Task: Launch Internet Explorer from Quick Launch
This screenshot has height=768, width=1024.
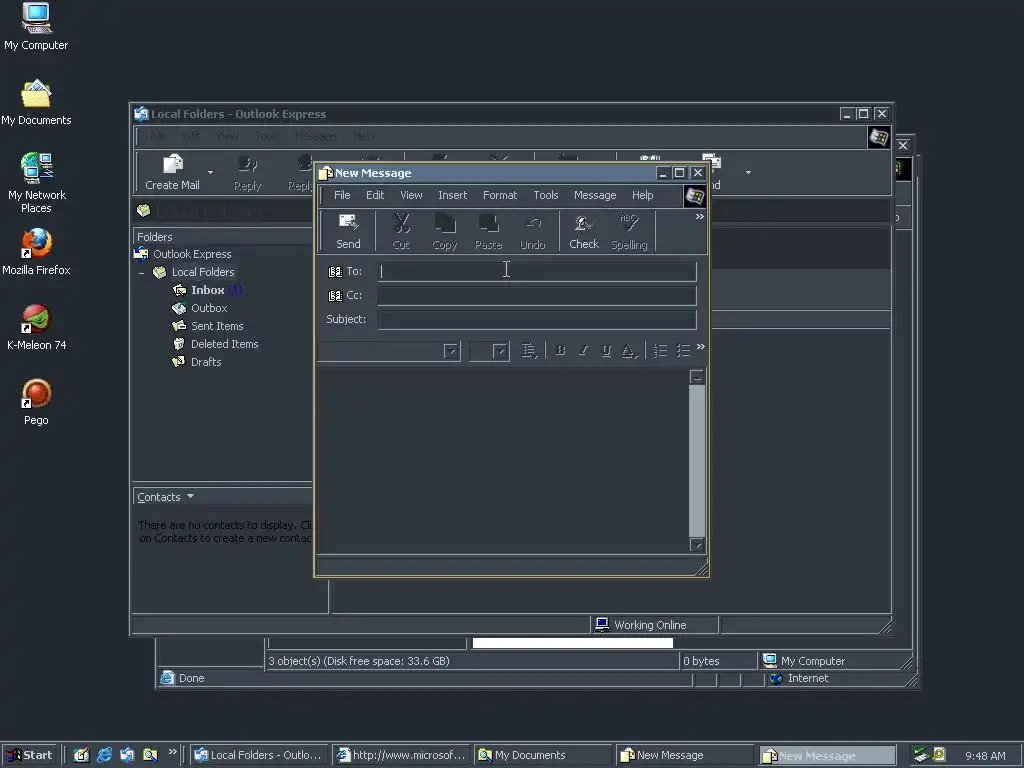Action: [x=104, y=755]
